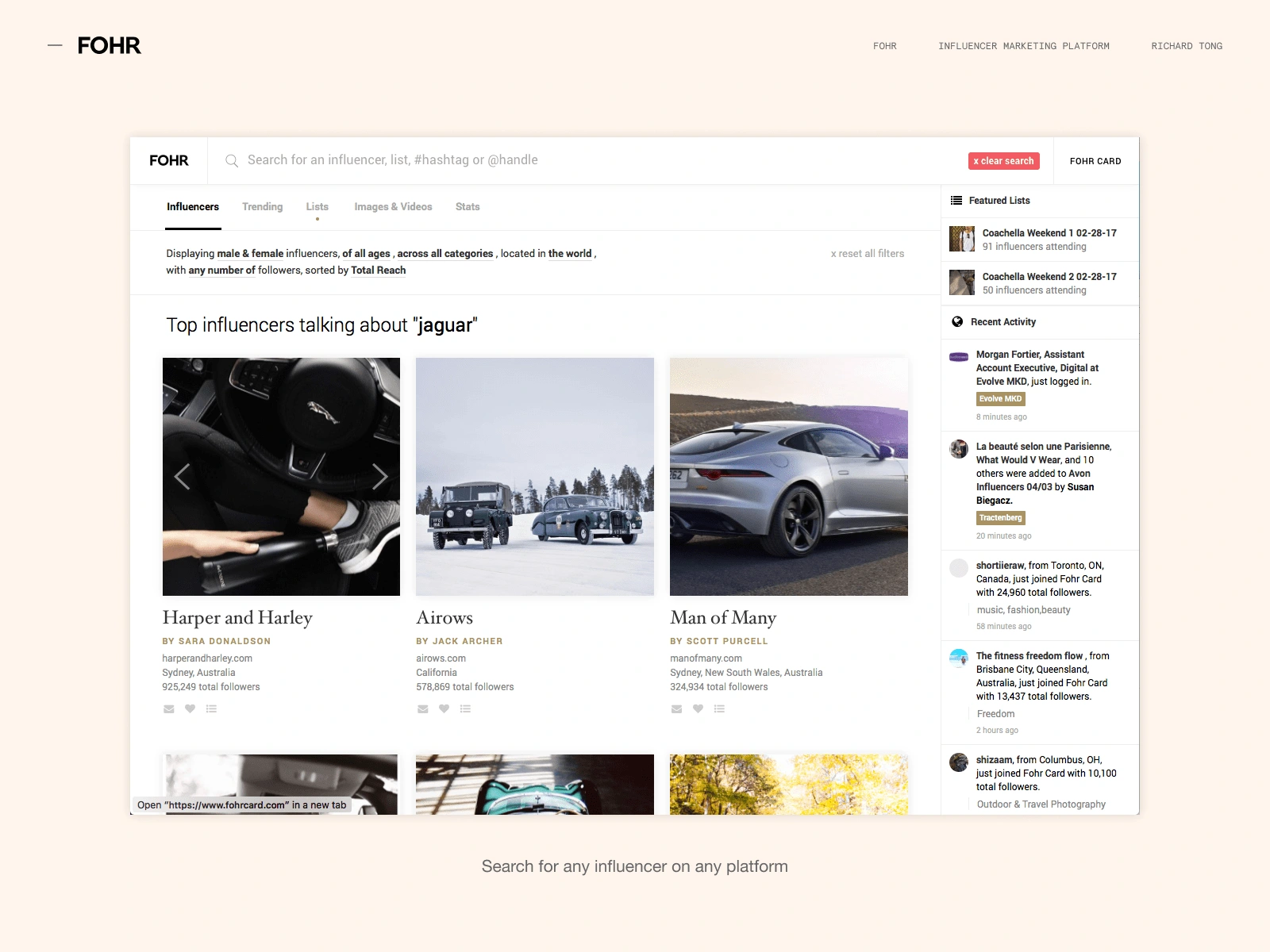Image resolution: width=1270 pixels, height=952 pixels.
Task: Show previous image with left carousel arrow
Action: [183, 477]
